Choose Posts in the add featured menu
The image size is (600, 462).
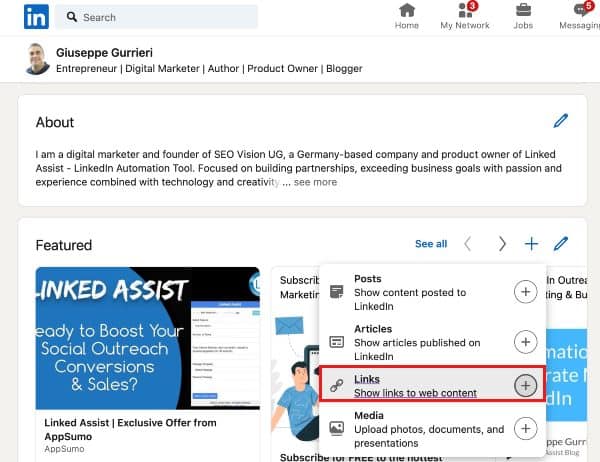(432, 292)
